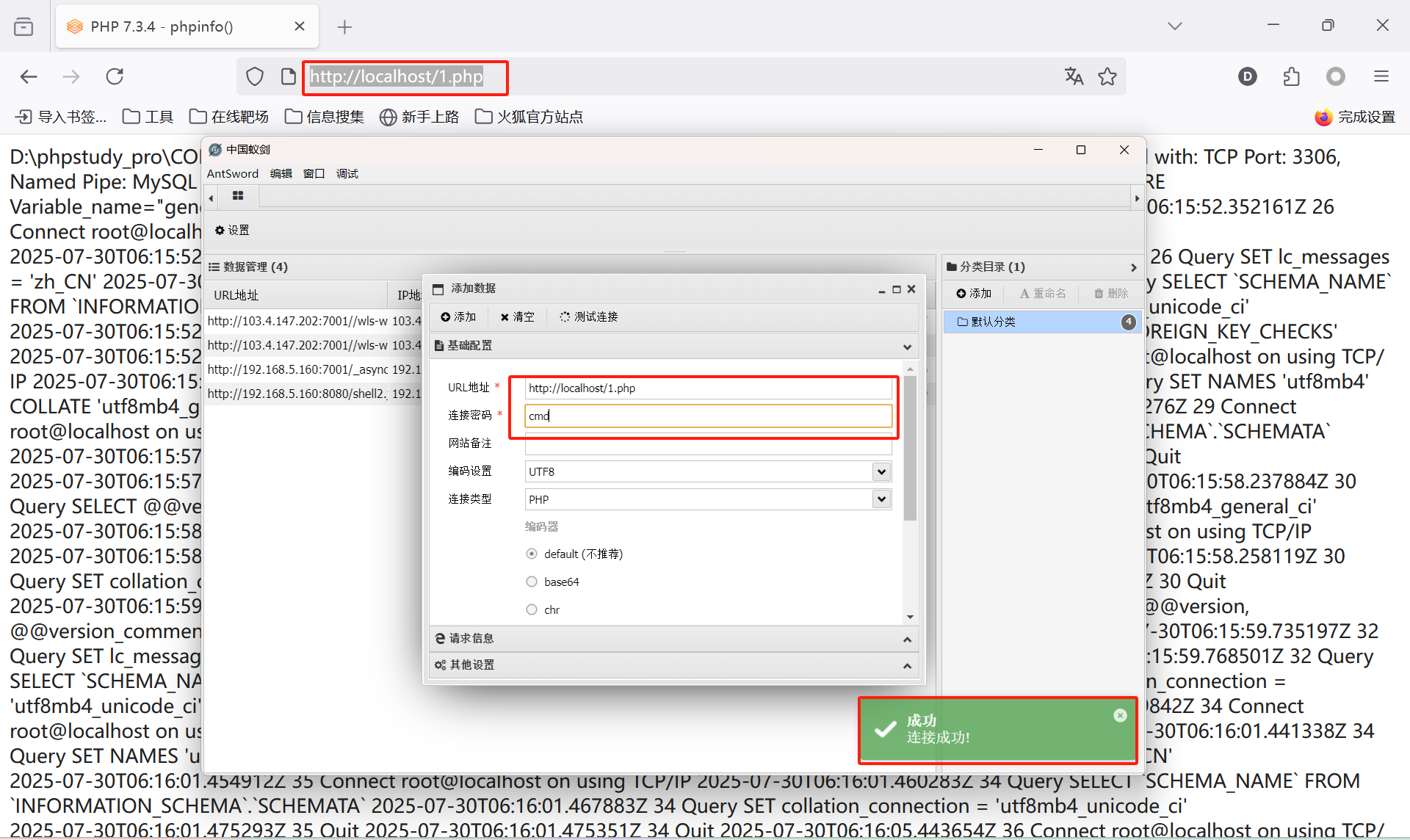Open the 导入书签 bookmark item
Image resolution: width=1410 pixels, height=840 pixels.
[61, 117]
